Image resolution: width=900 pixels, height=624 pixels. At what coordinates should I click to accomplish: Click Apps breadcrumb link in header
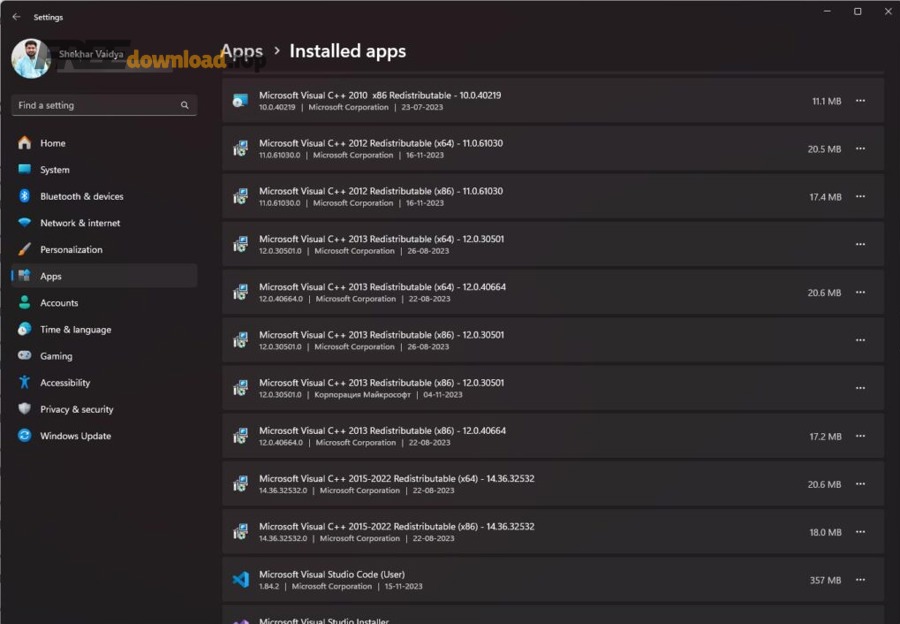point(242,51)
